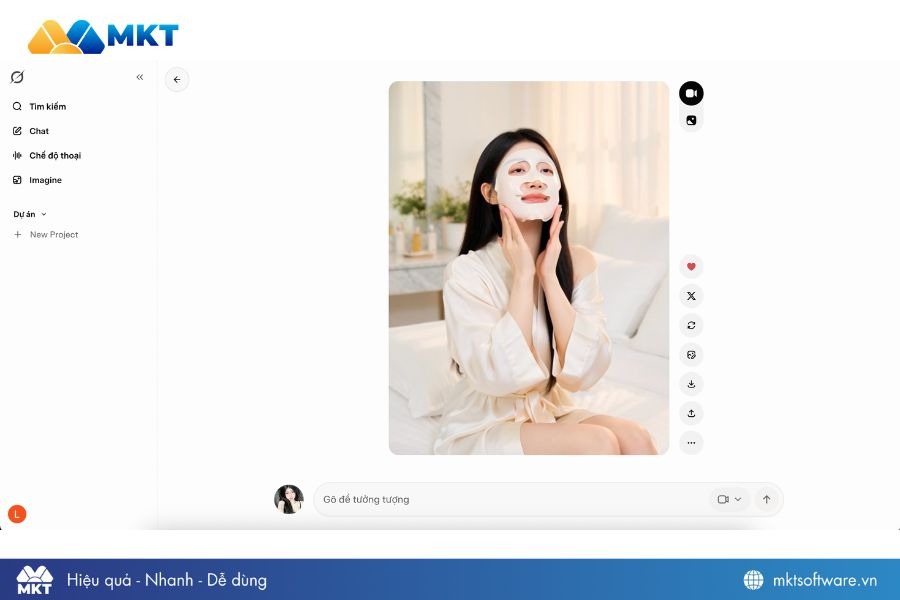Click the upload/share arrow icon

click(691, 413)
